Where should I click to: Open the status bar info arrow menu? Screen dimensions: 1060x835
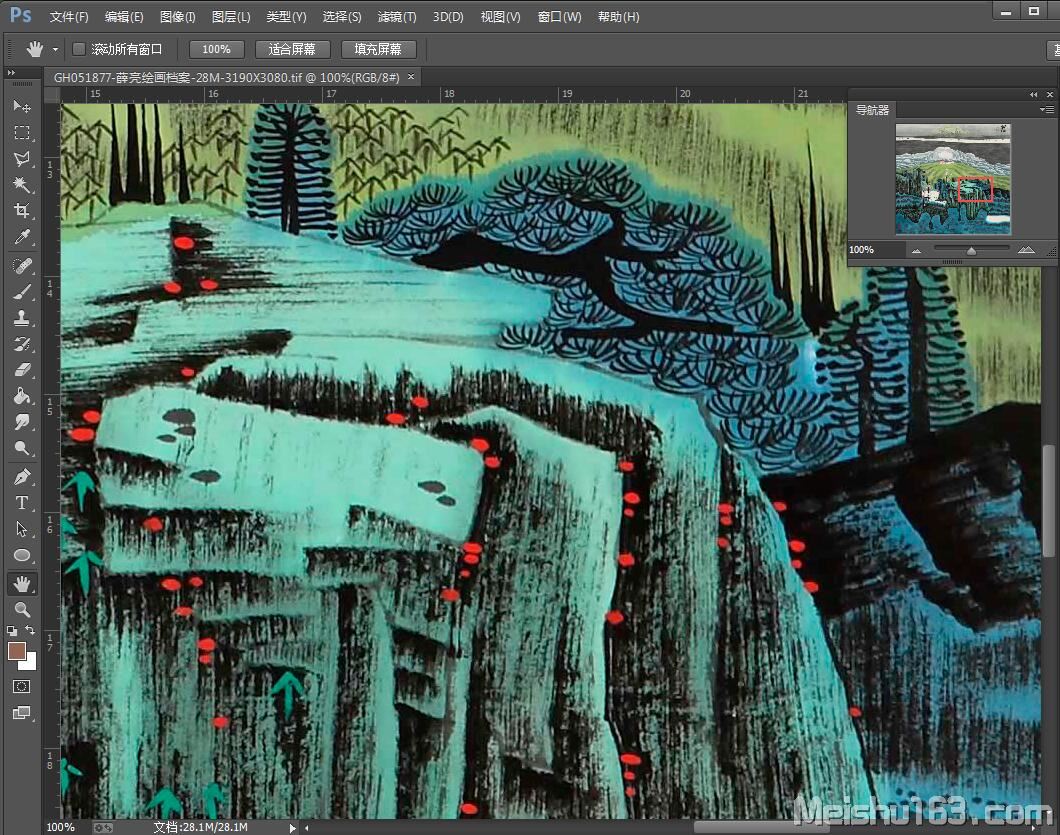point(293,828)
